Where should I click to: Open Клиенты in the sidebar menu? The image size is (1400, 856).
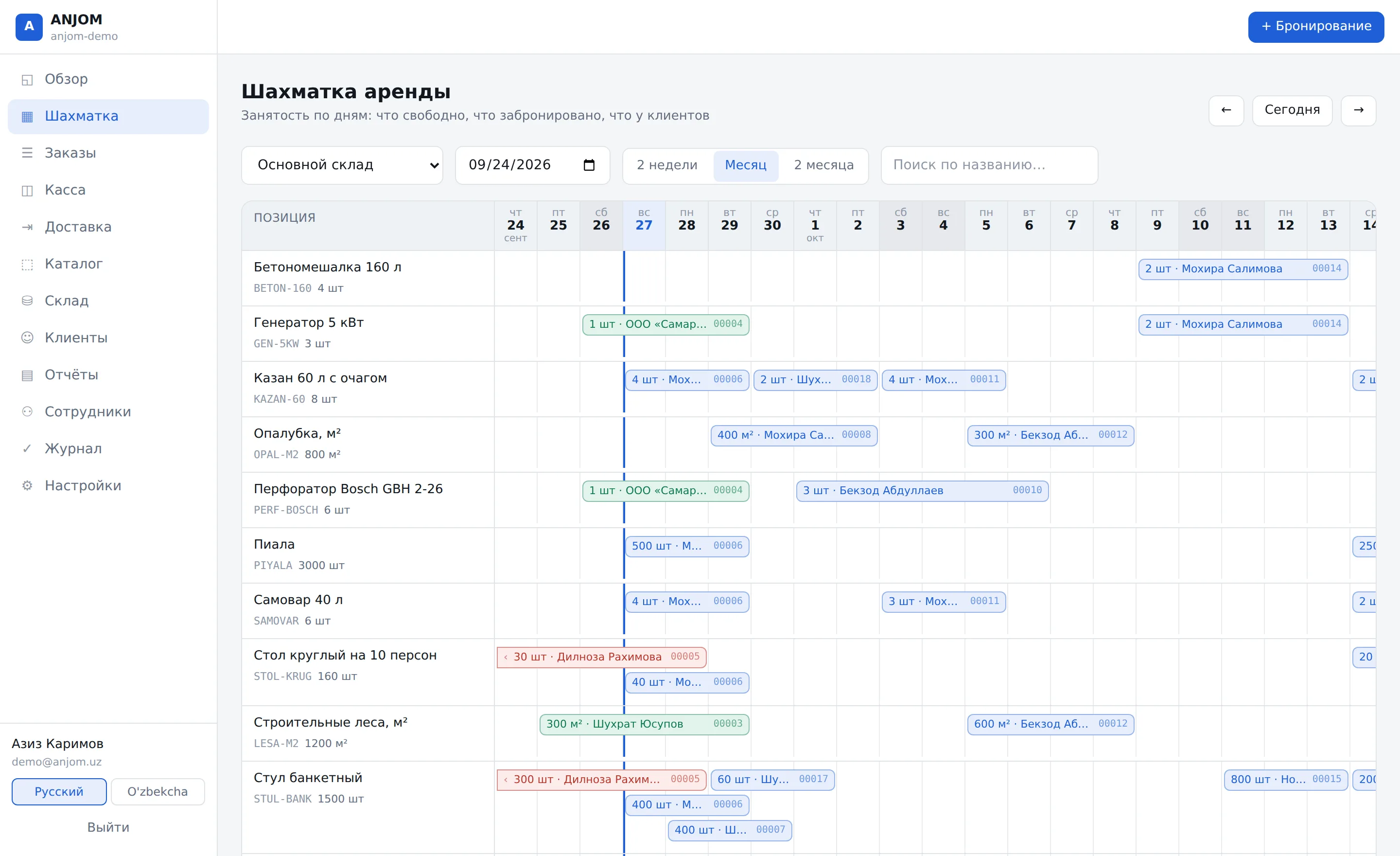coord(108,338)
